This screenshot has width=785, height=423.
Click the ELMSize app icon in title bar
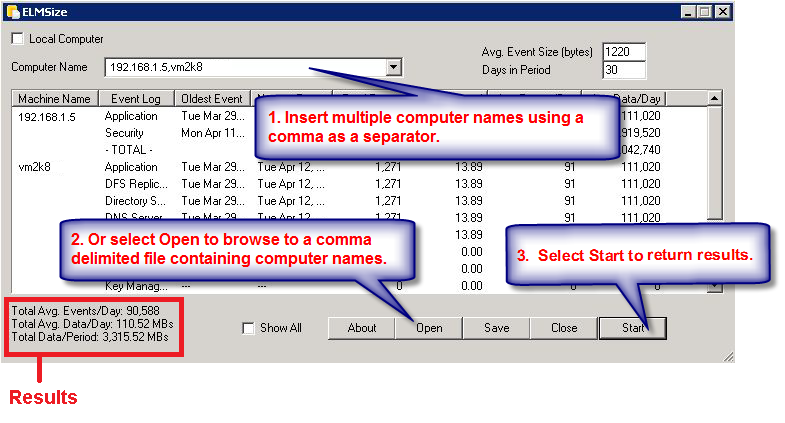[13, 12]
